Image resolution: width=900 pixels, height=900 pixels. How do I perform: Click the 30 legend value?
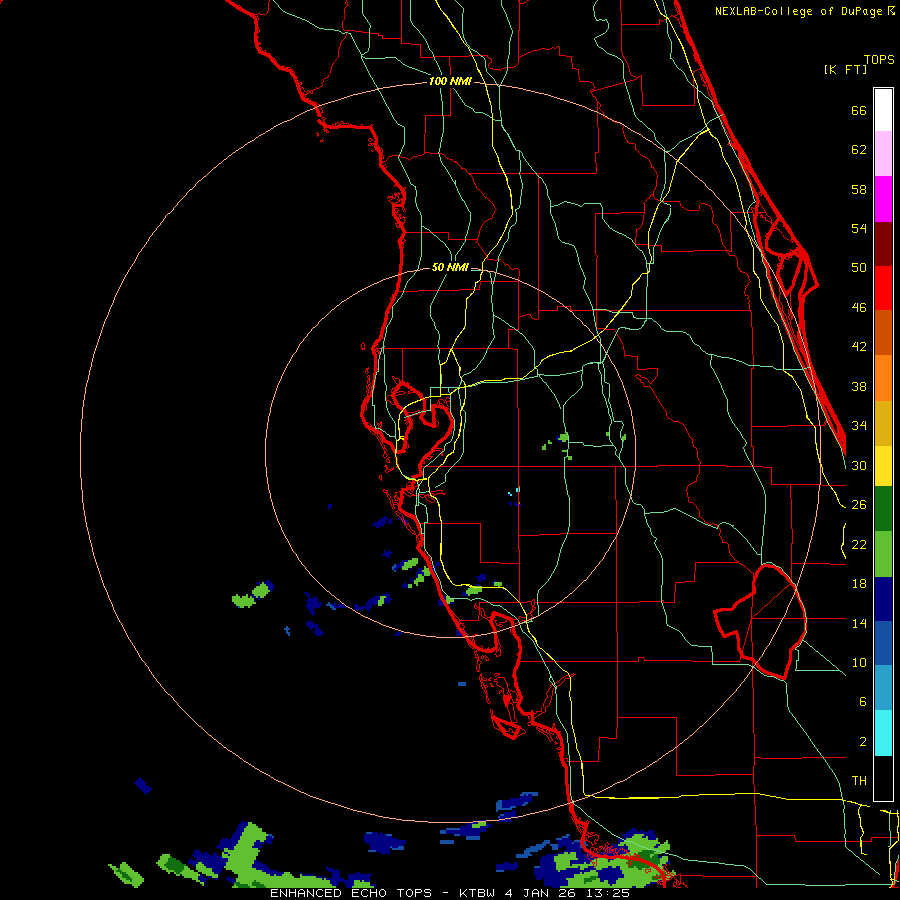pyautogui.click(x=859, y=465)
